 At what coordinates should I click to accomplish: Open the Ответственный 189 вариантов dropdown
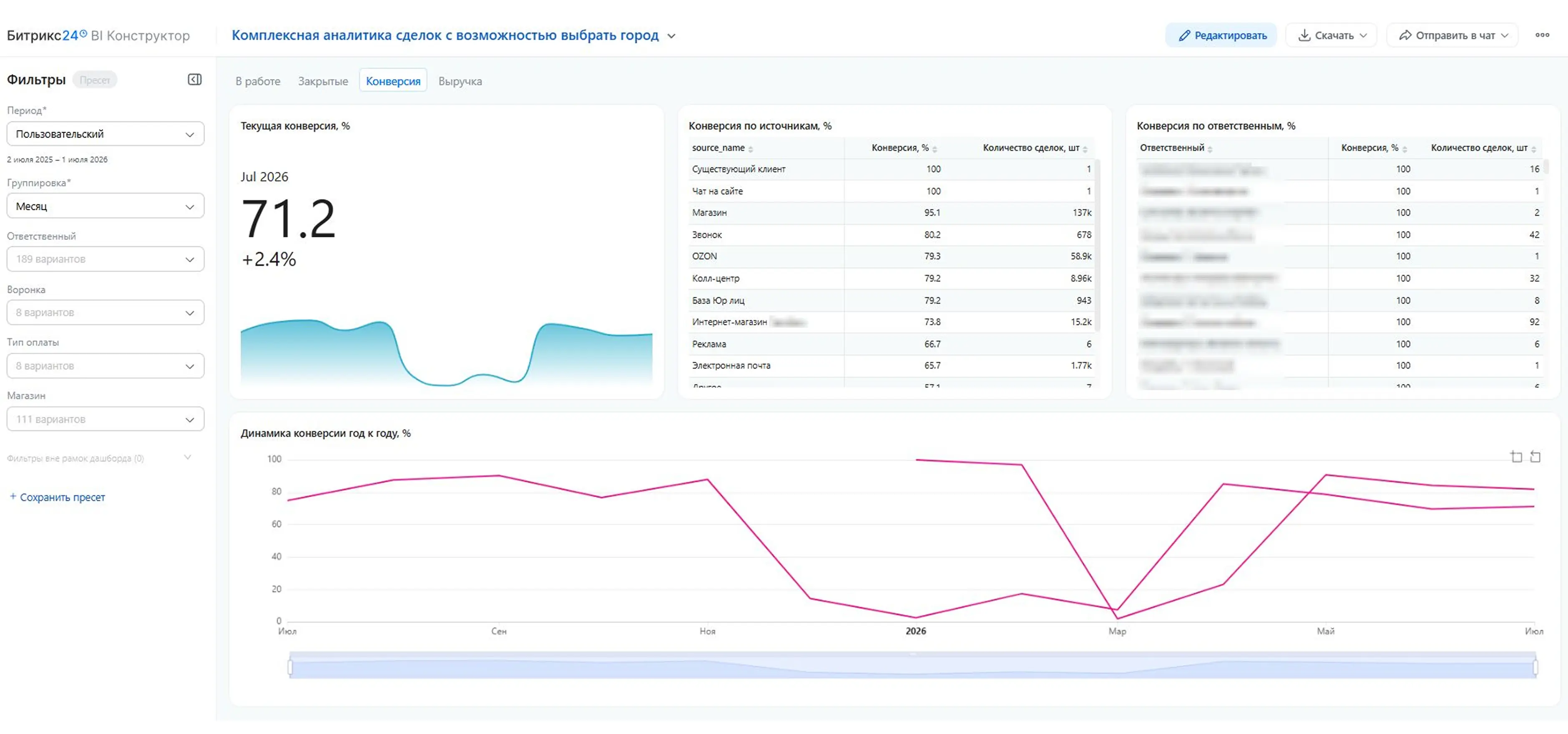tap(106, 259)
